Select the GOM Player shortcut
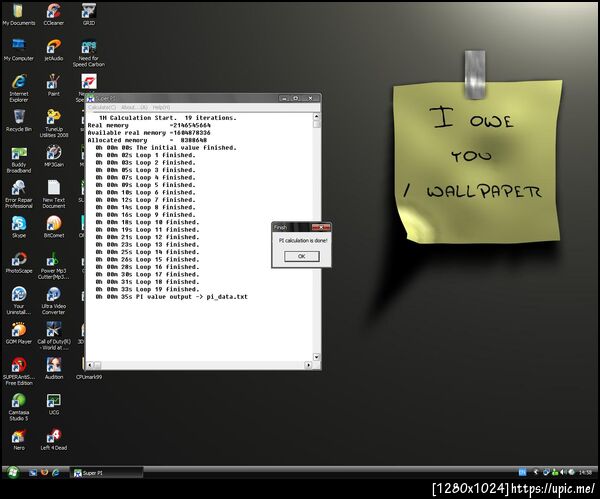Image resolution: width=600 pixels, height=499 pixels. [x=19, y=333]
